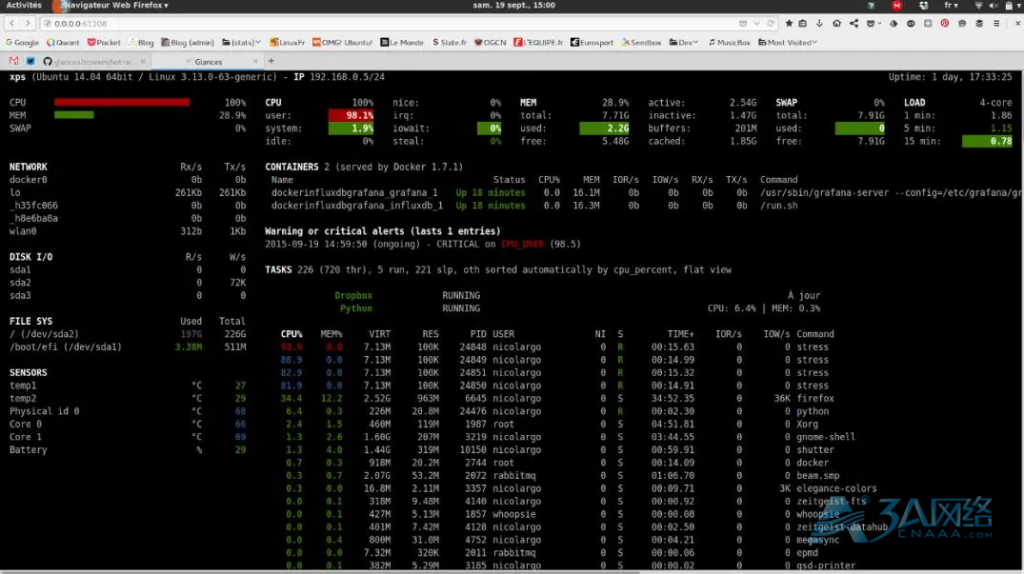Open the Pocket bookmark
1024x574 pixels.
click(x=104, y=42)
